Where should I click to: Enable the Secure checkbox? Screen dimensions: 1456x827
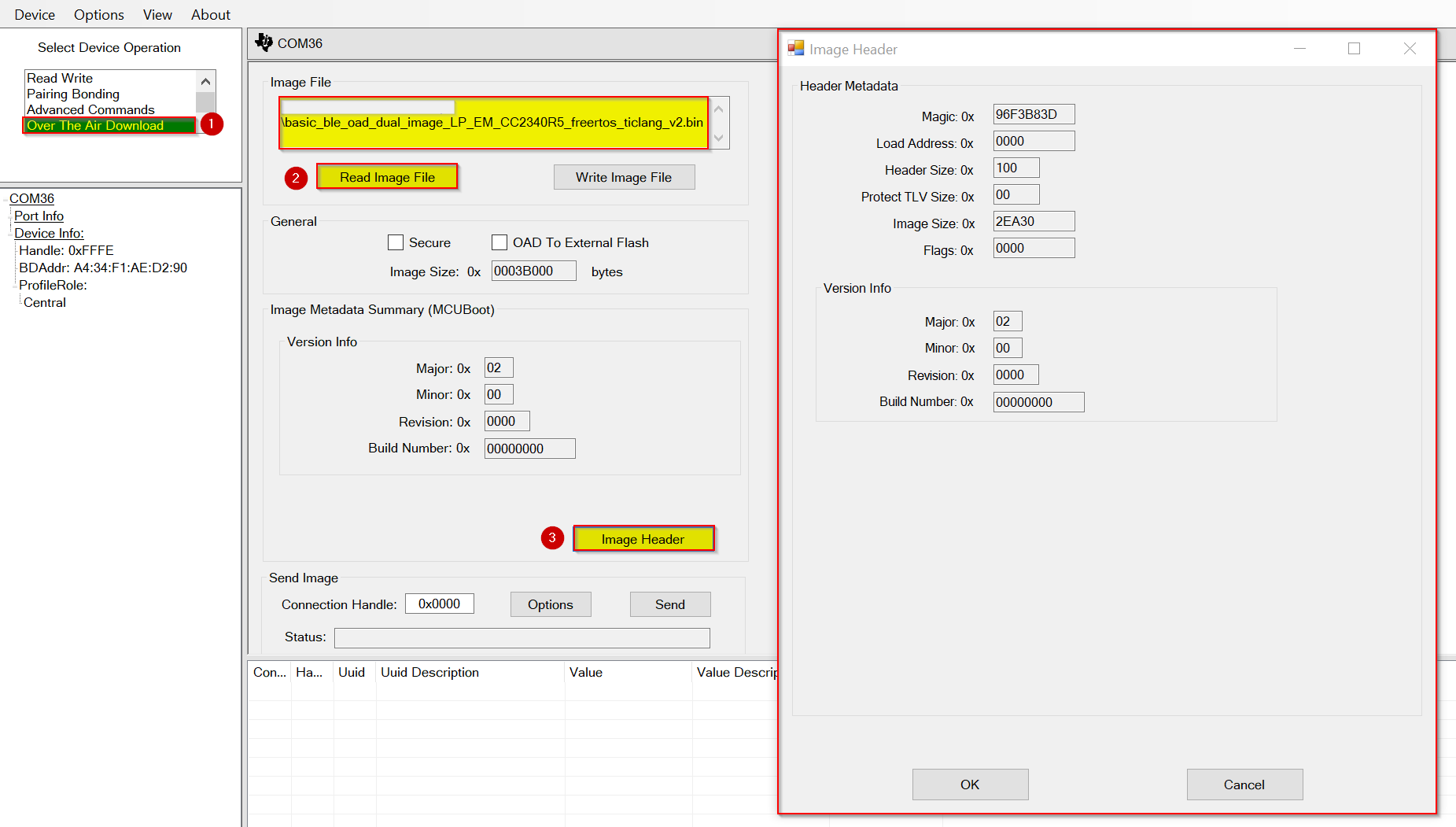396,242
